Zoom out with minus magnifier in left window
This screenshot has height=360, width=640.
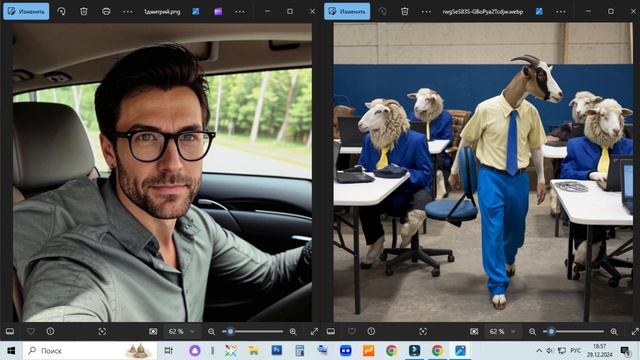[211, 332]
